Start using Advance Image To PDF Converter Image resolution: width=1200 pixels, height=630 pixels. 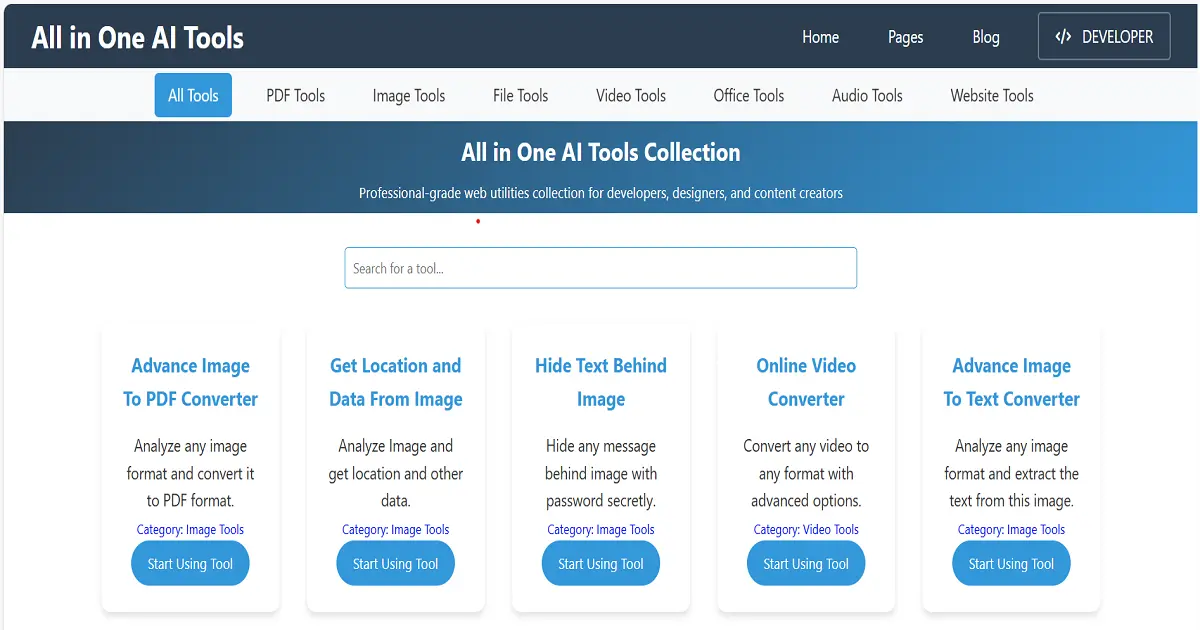(190, 563)
